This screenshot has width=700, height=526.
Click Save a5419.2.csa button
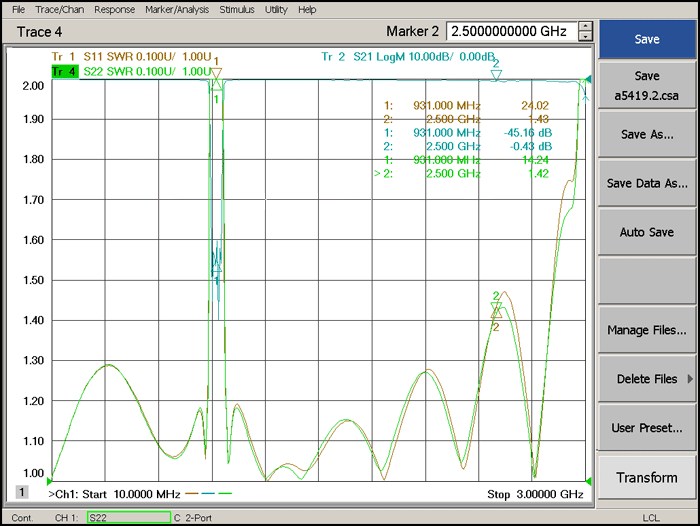647,85
